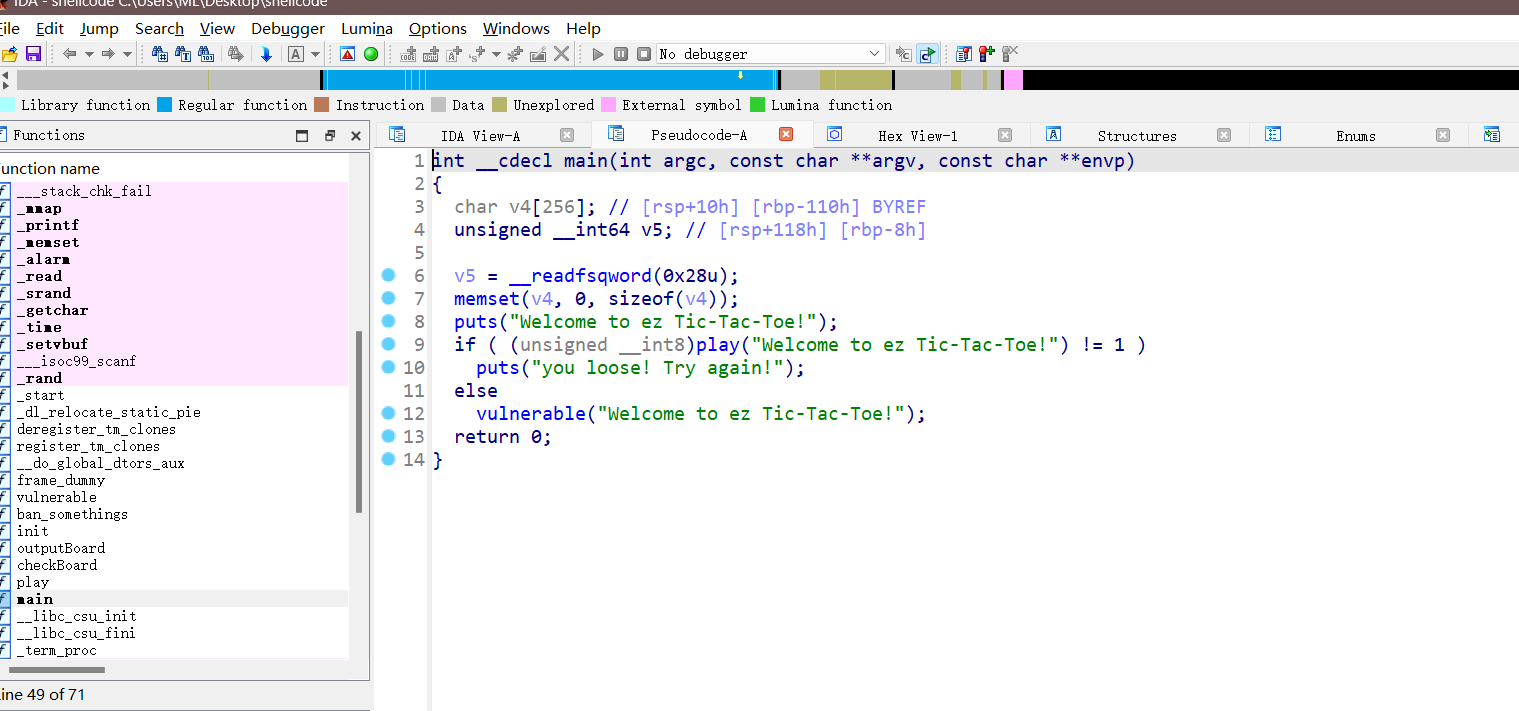The height and width of the screenshot is (711, 1519).
Task: Jump back with the left arrow icon
Action: pos(70,54)
